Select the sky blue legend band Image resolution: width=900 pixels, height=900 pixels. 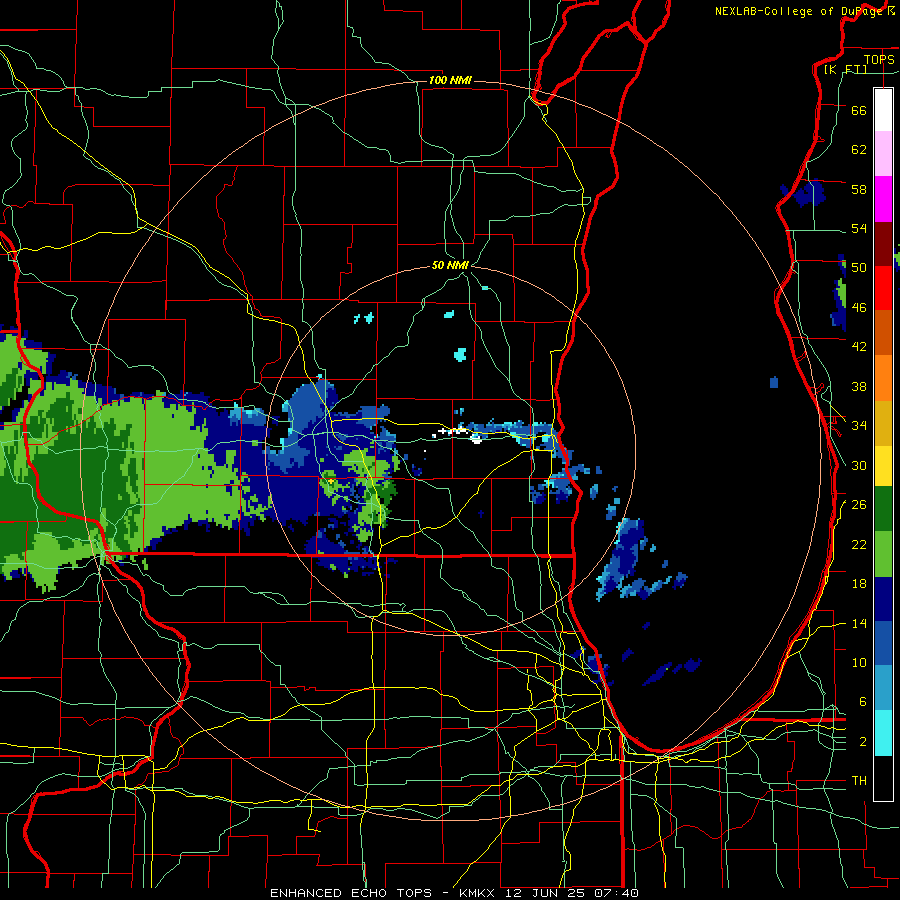pos(883,688)
